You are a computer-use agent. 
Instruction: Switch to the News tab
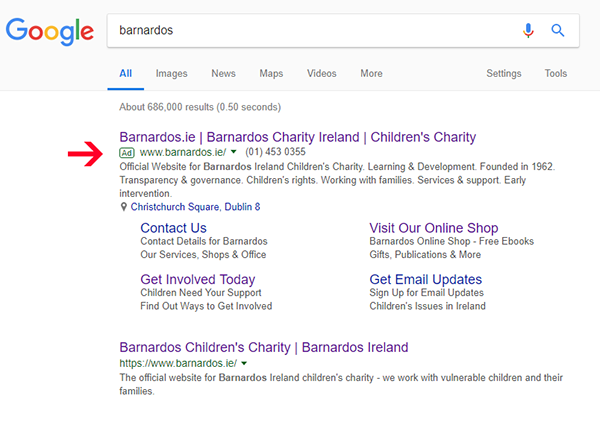223,73
